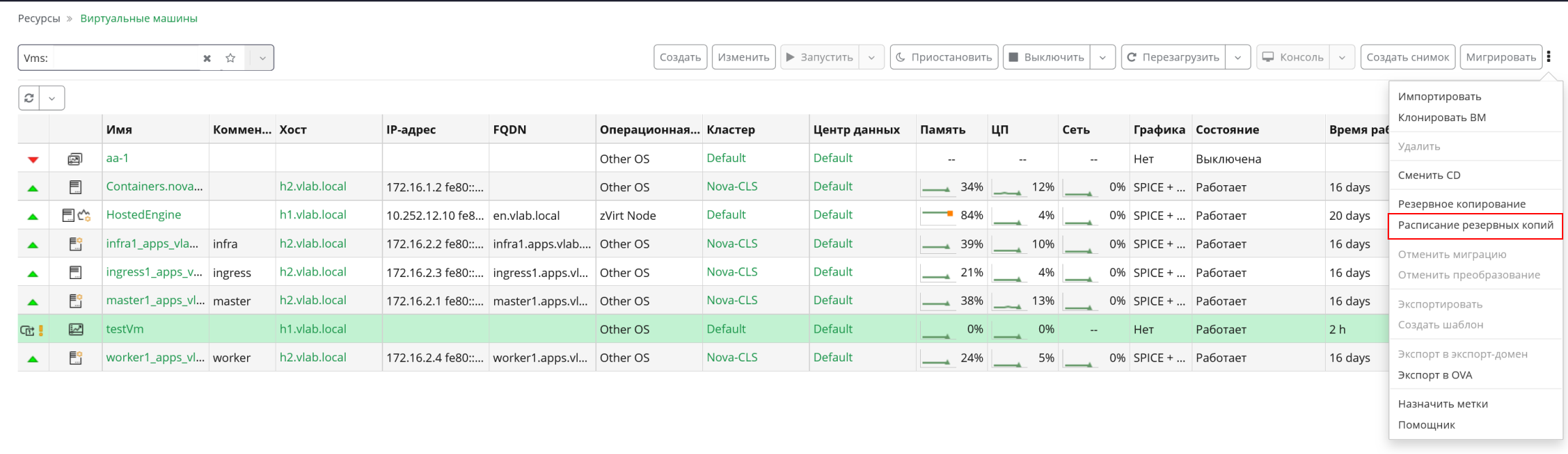
Task: Select Расписание резервных копий menu item
Action: coord(1475,225)
